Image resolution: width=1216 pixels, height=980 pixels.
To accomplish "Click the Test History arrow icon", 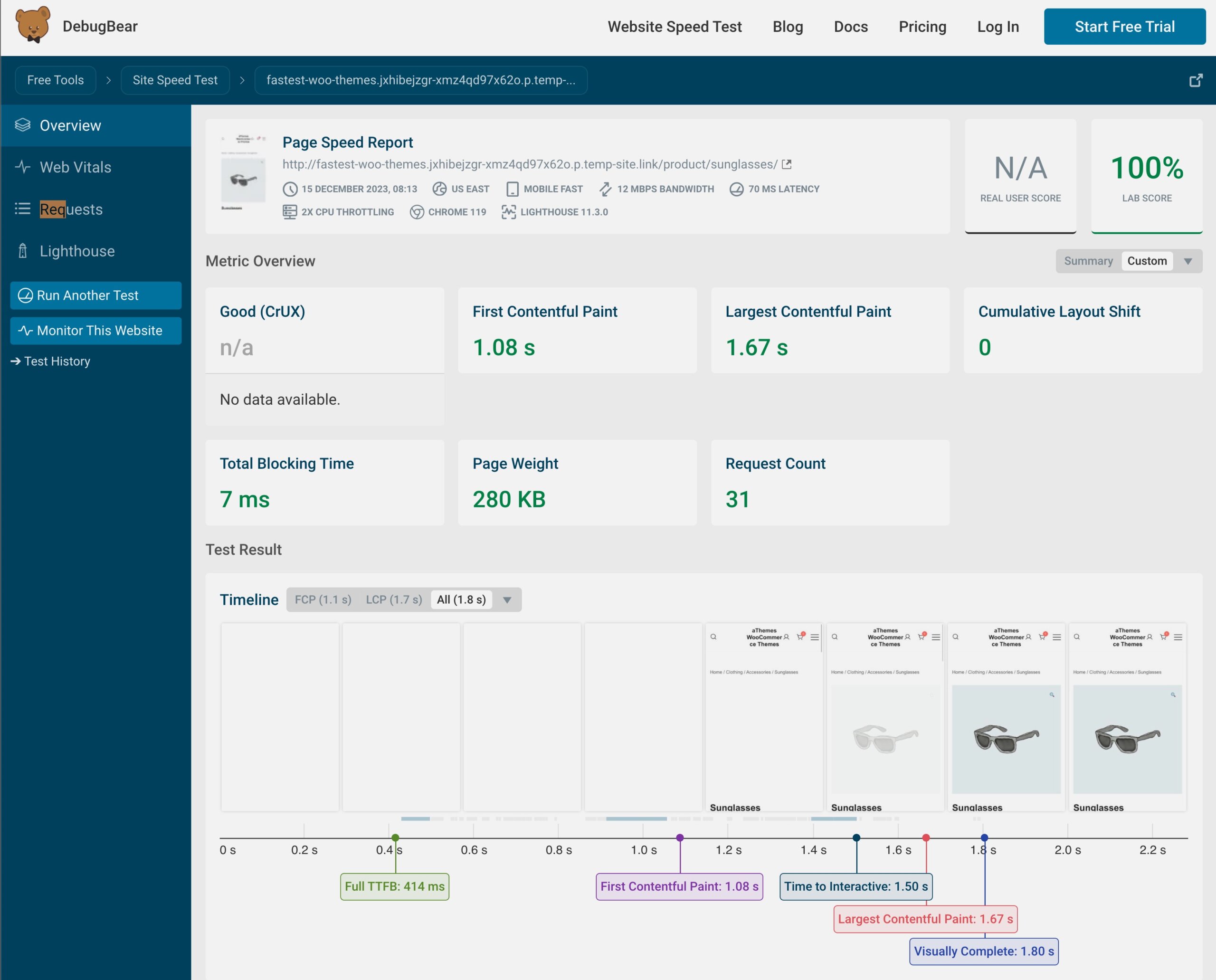I will [x=16, y=362].
